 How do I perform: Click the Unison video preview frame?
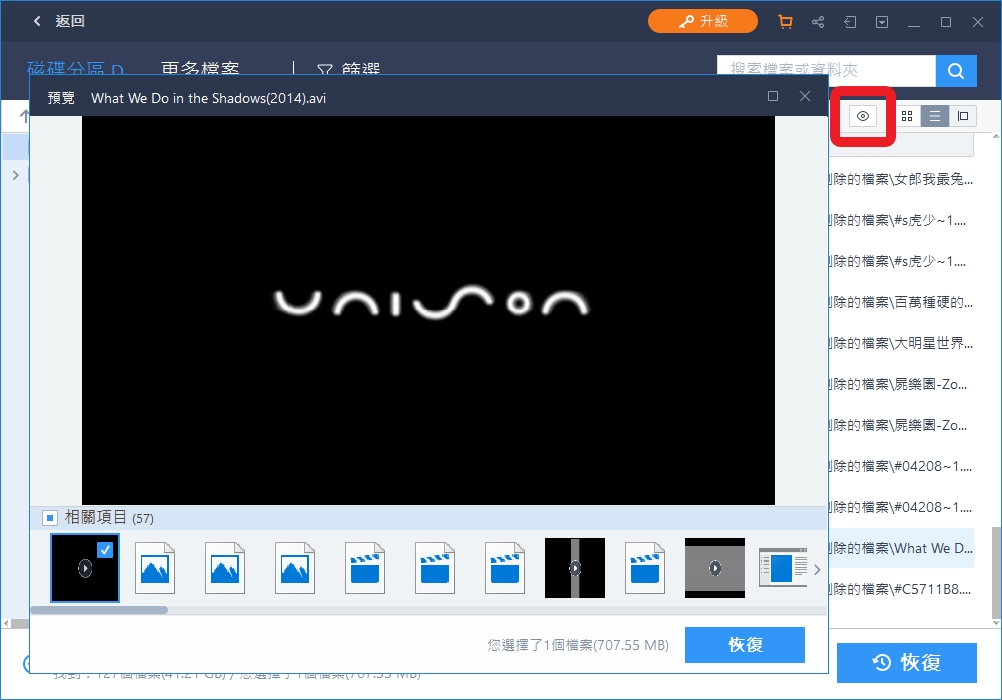(x=428, y=310)
